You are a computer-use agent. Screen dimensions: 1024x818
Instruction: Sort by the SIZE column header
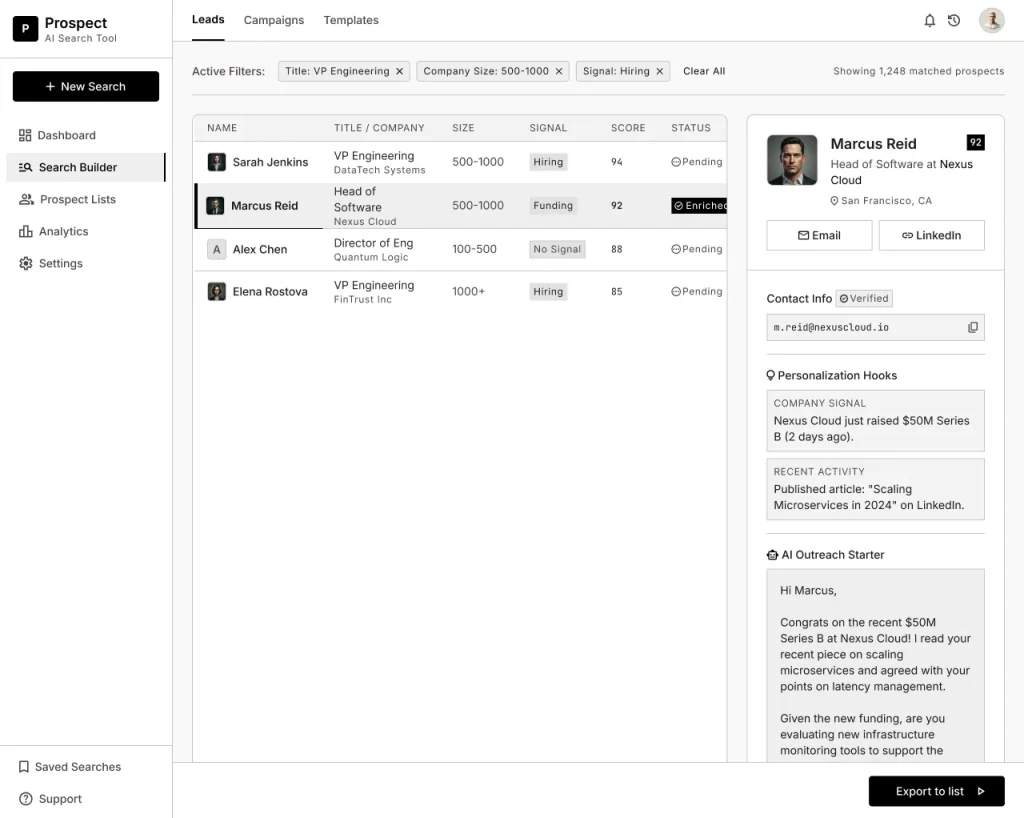463,128
